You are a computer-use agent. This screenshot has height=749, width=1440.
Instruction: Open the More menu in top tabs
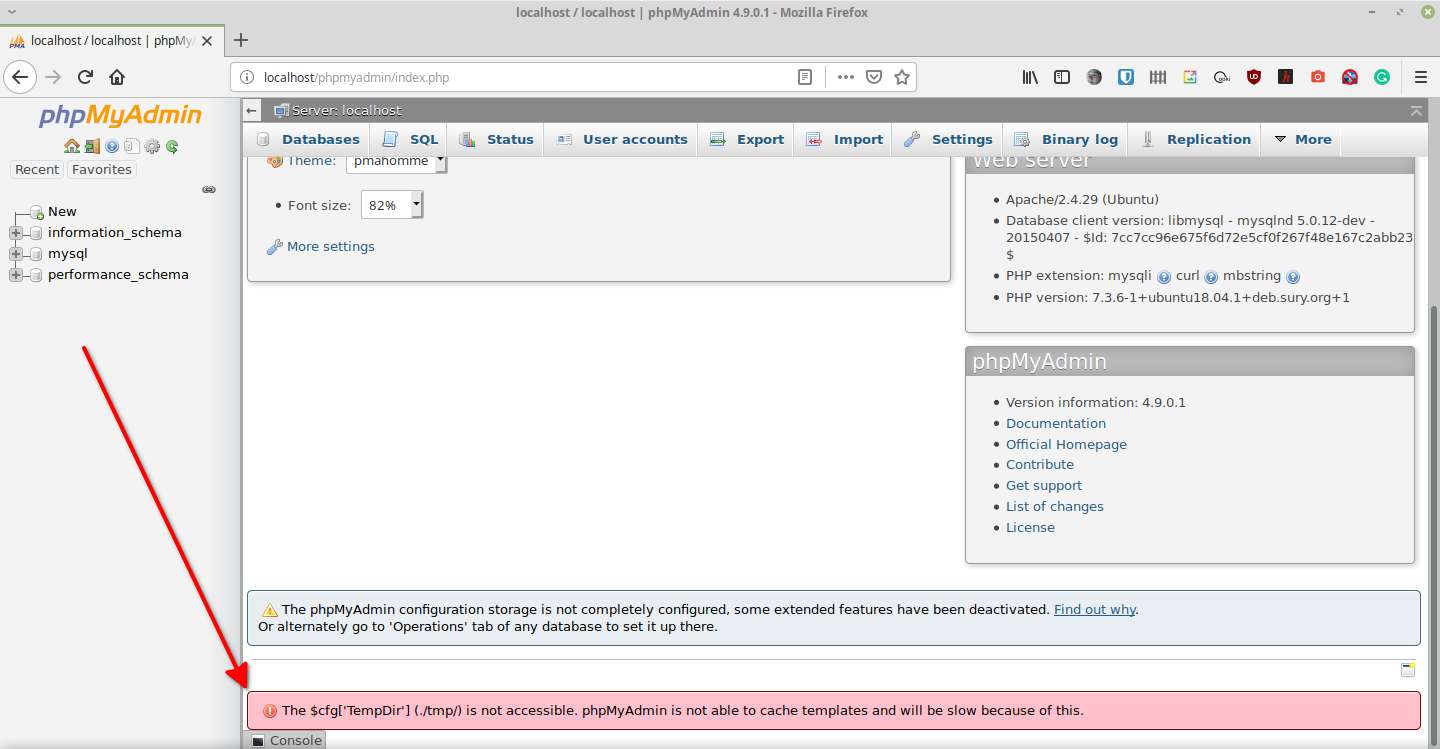click(x=1302, y=140)
